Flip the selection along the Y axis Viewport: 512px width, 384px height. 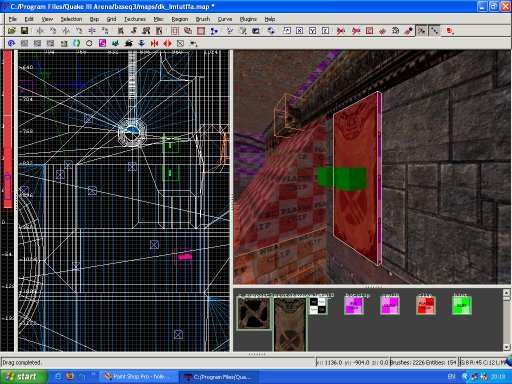coord(66,31)
